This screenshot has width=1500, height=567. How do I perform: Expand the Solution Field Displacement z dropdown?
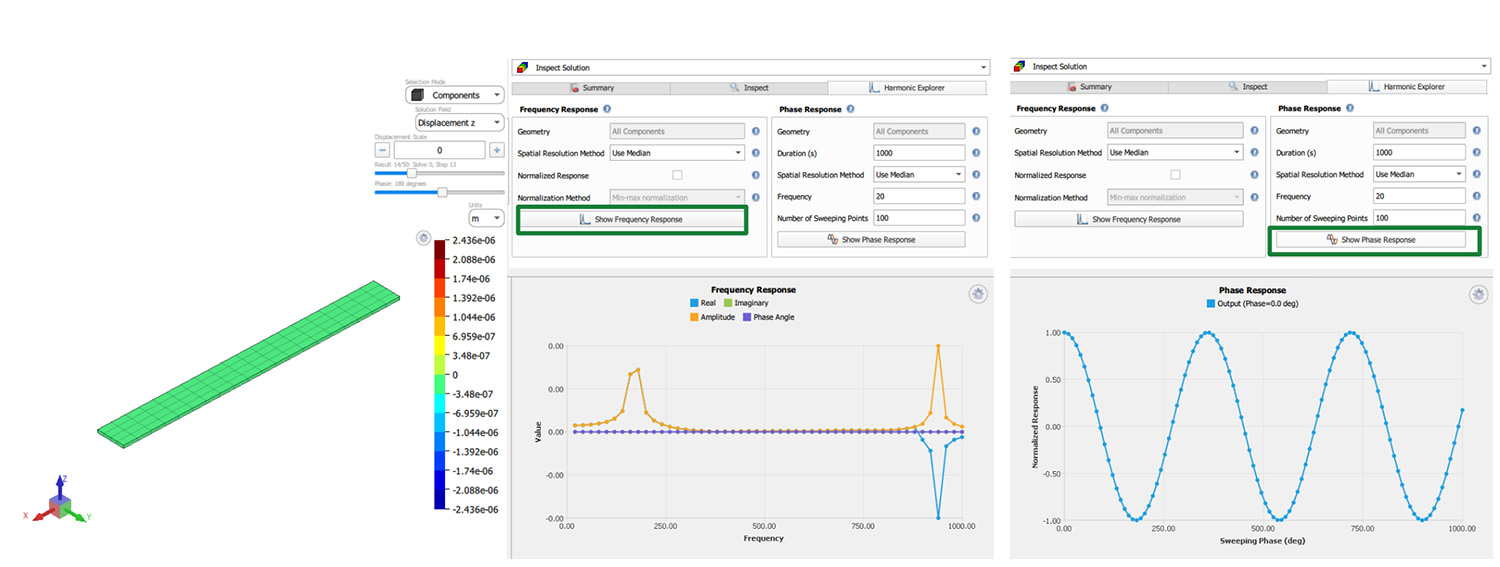(x=458, y=123)
